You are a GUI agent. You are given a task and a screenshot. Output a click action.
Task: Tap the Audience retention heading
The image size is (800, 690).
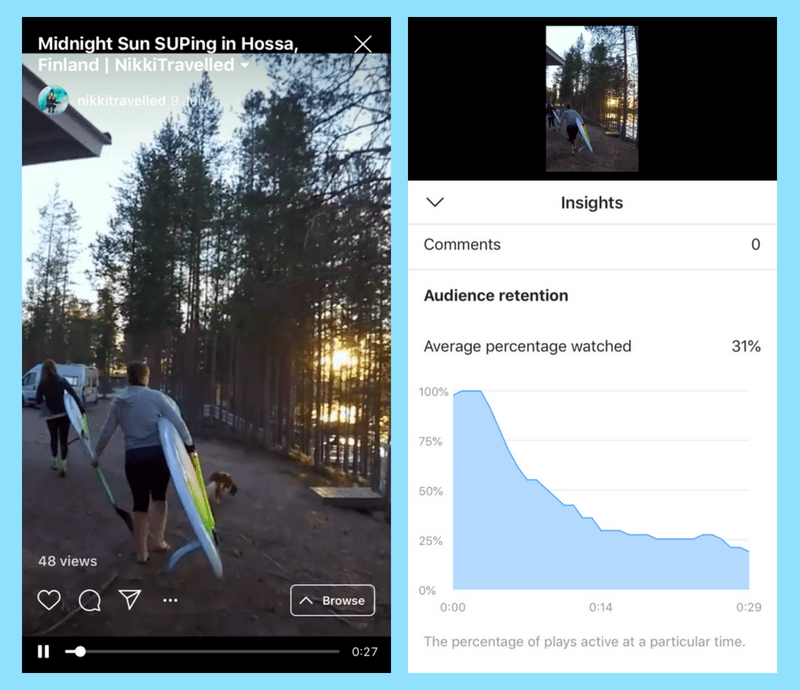[496, 295]
